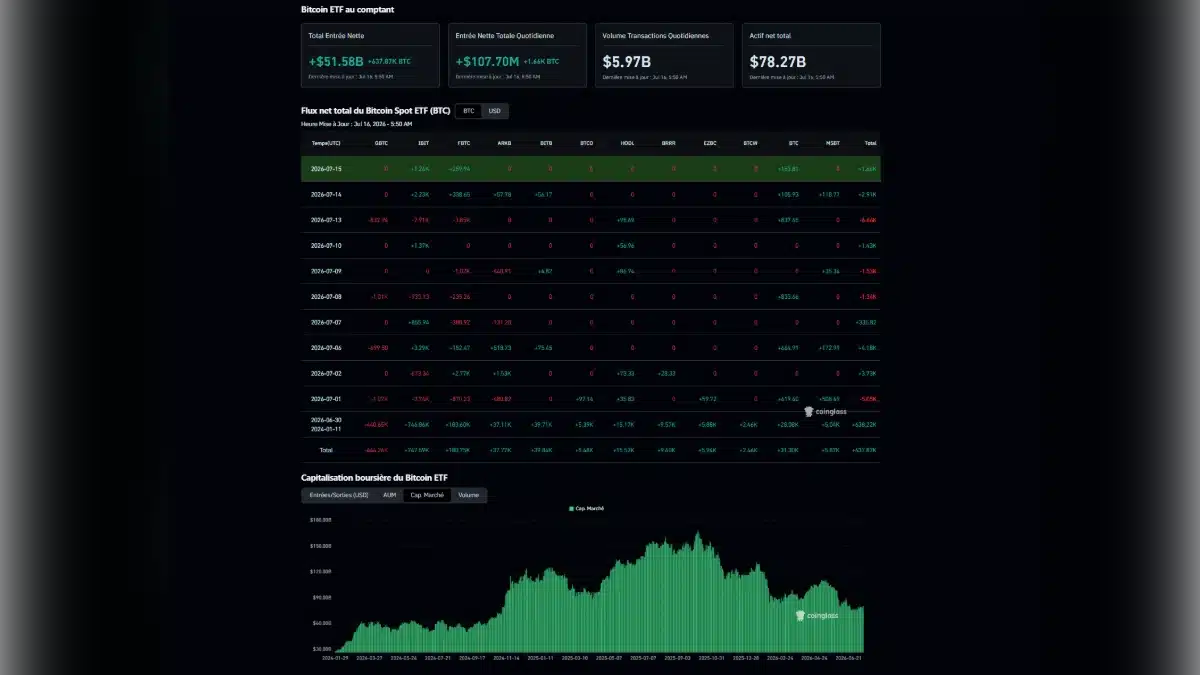Viewport: 1200px width, 675px height.
Task: Click the +2.77K FBTC cell for 2026-07-02
Action: click(461, 373)
